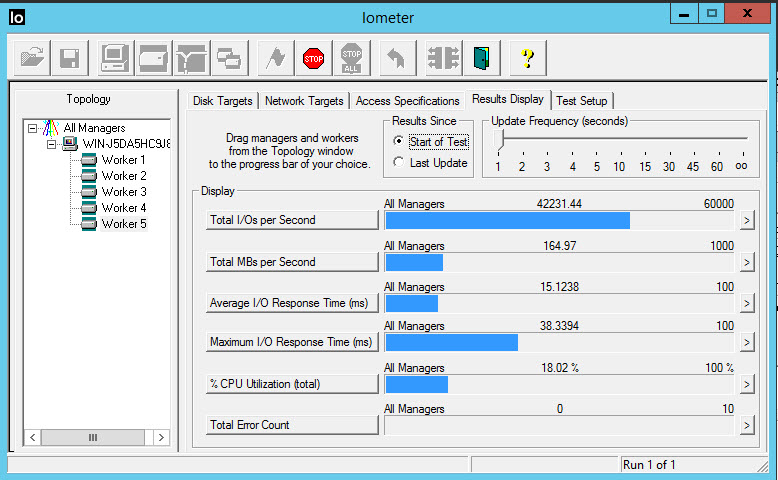Image resolution: width=778 pixels, height=480 pixels.
Task: Select WIN-J5DA5HC9J8 manager in topology tree
Action: point(126,144)
